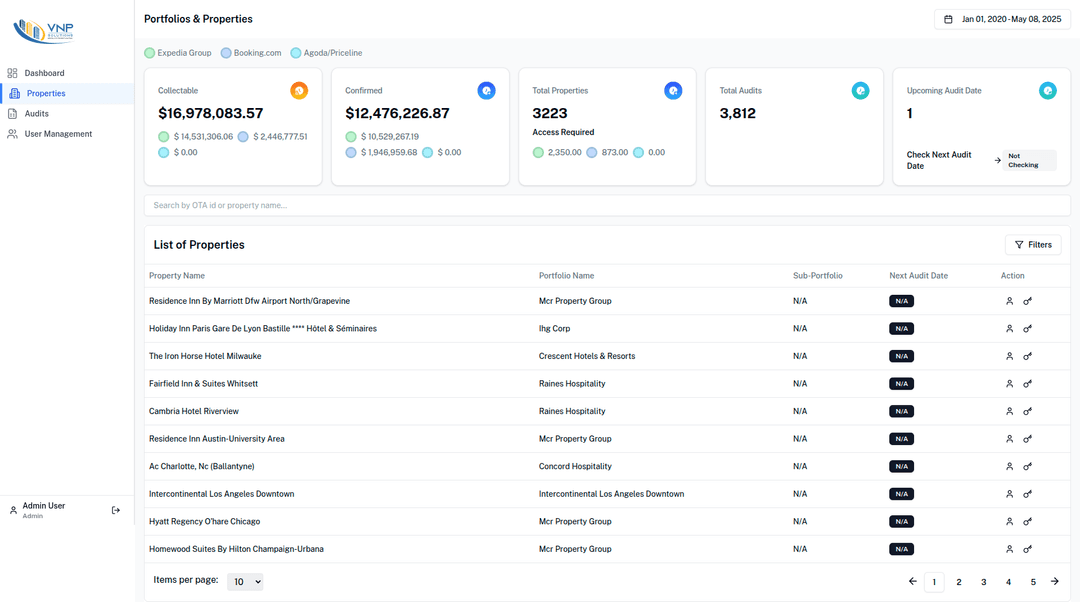The image size is (1080, 602).
Task: Click key icon for Fairfield Inn Whitsett row
Action: (1028, 384)
